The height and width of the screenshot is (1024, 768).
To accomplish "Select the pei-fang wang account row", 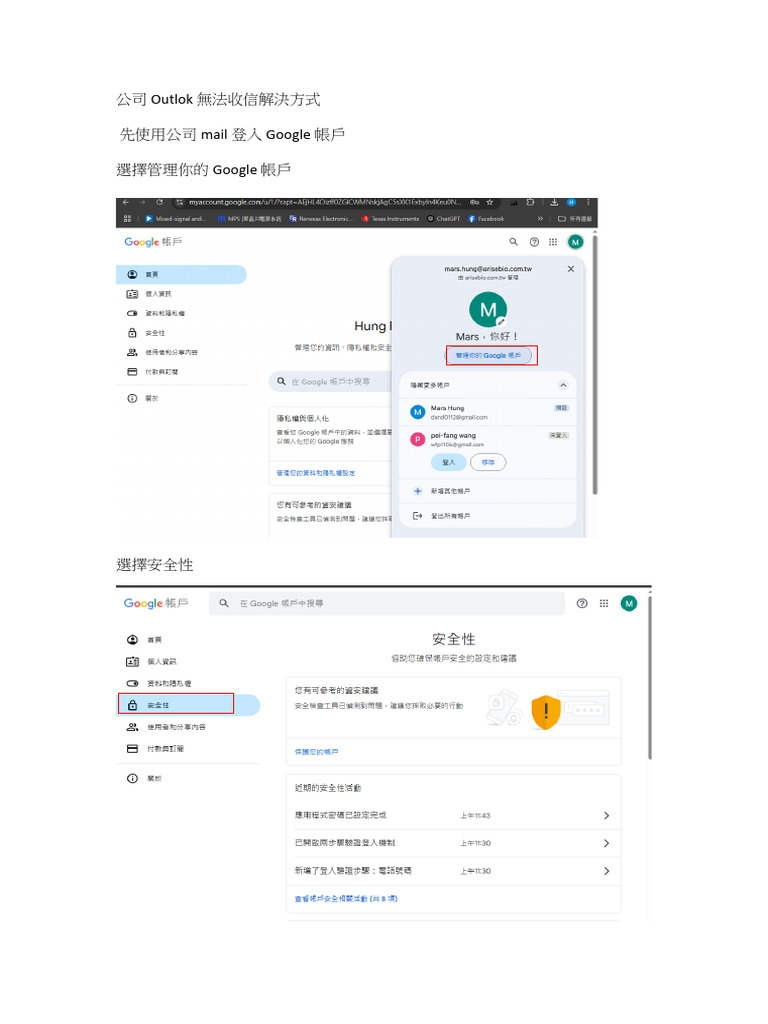I will tap(488, 439).
